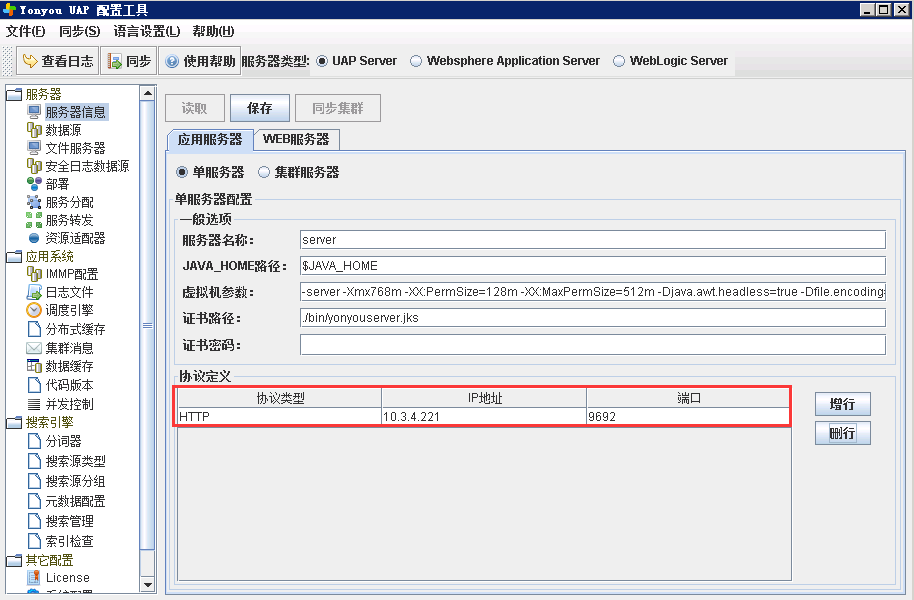Open the 服务转发 node icon

click(34, 220)
